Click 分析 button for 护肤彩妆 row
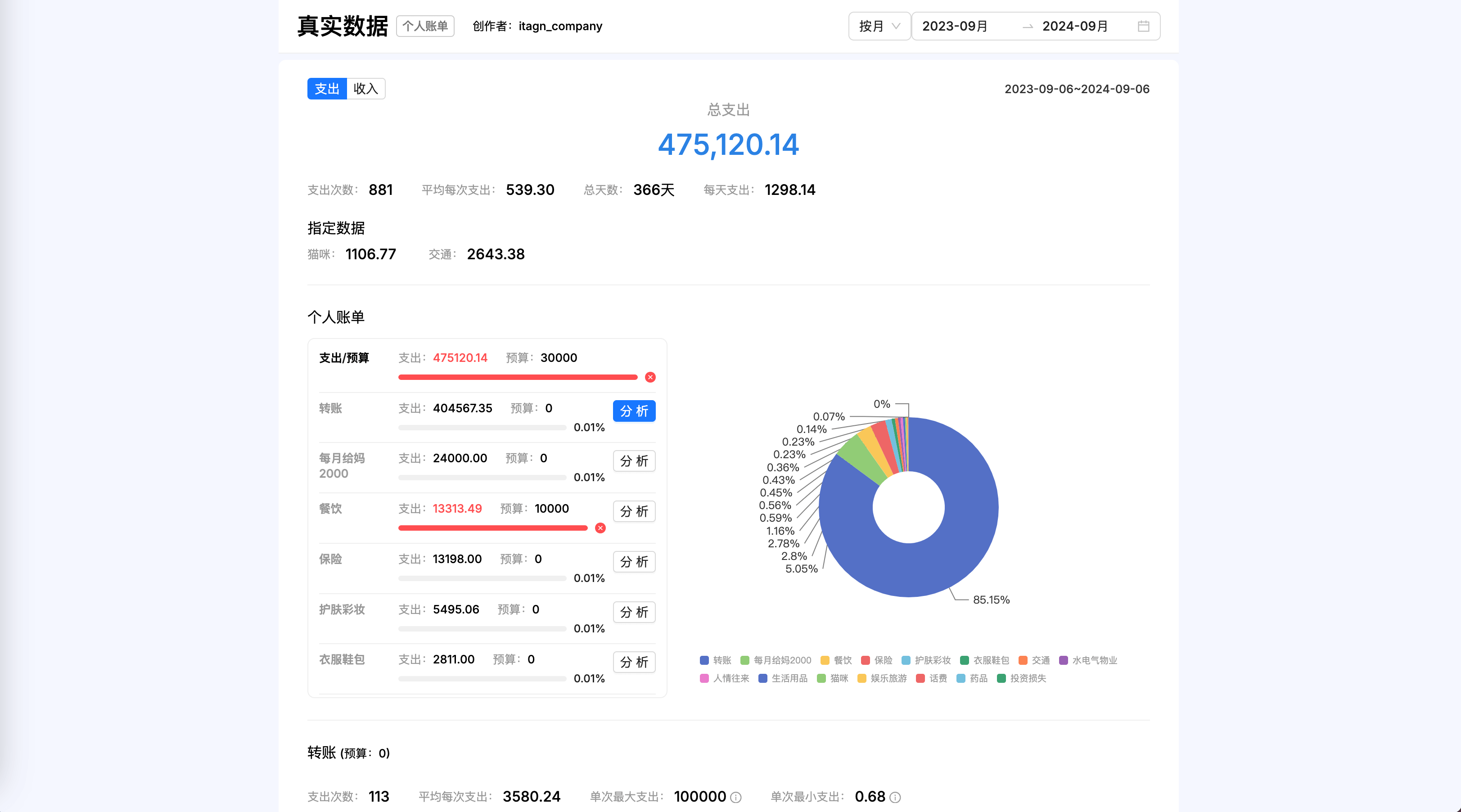The width and height of the screenshot is (1461, 812). click(x=634, y=613)
